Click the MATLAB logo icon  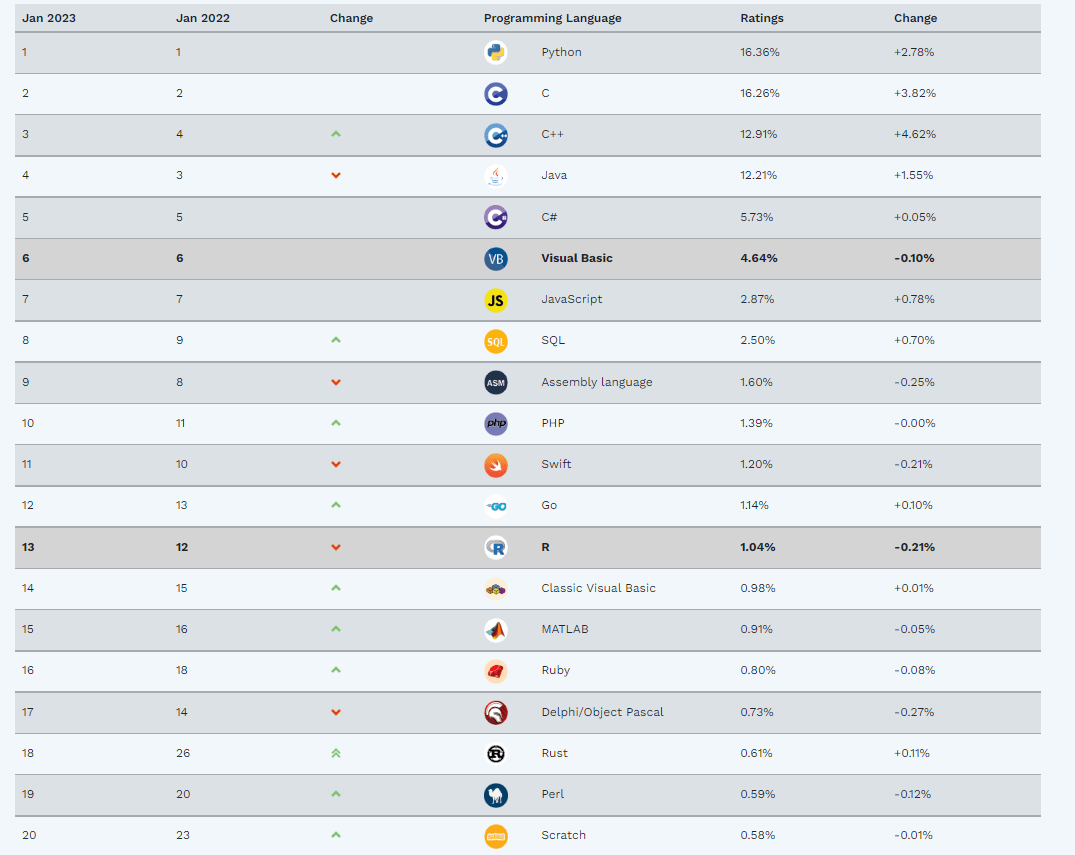click(496, 629)
